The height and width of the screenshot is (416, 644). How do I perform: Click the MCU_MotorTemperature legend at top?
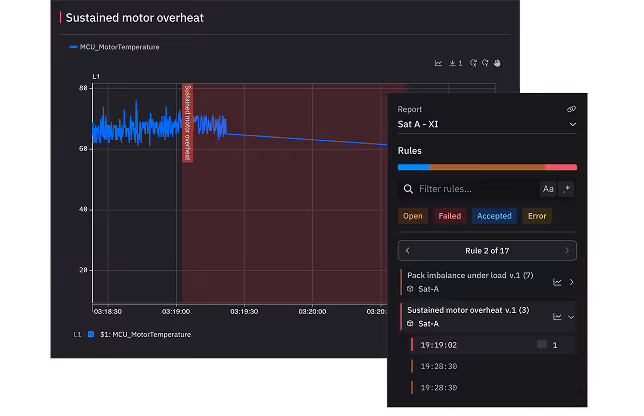click(114, 47)
